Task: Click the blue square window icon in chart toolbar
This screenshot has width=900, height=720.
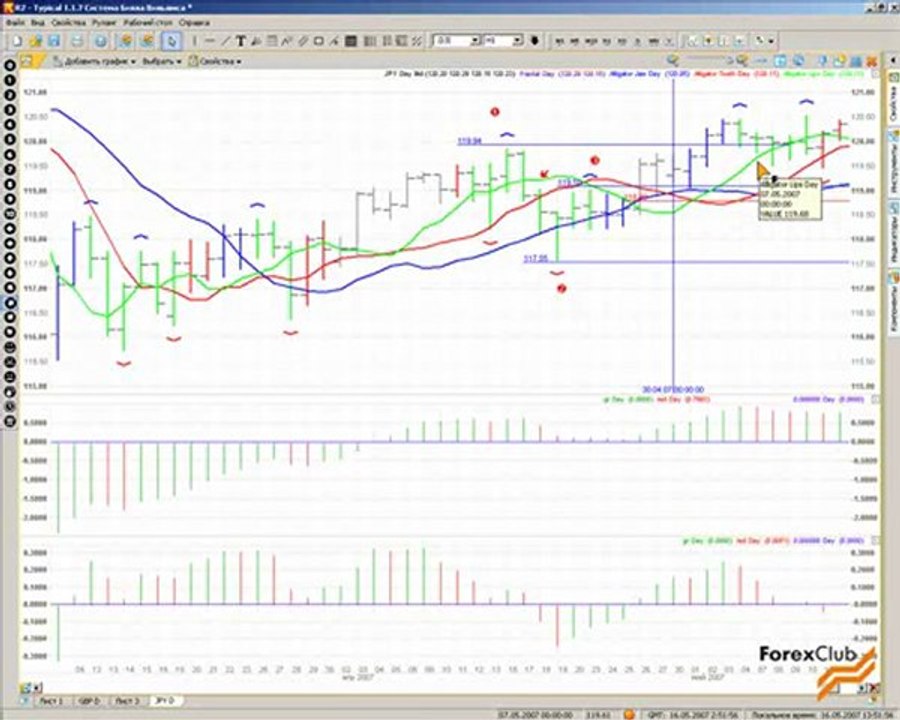Action: pos(780,61)
